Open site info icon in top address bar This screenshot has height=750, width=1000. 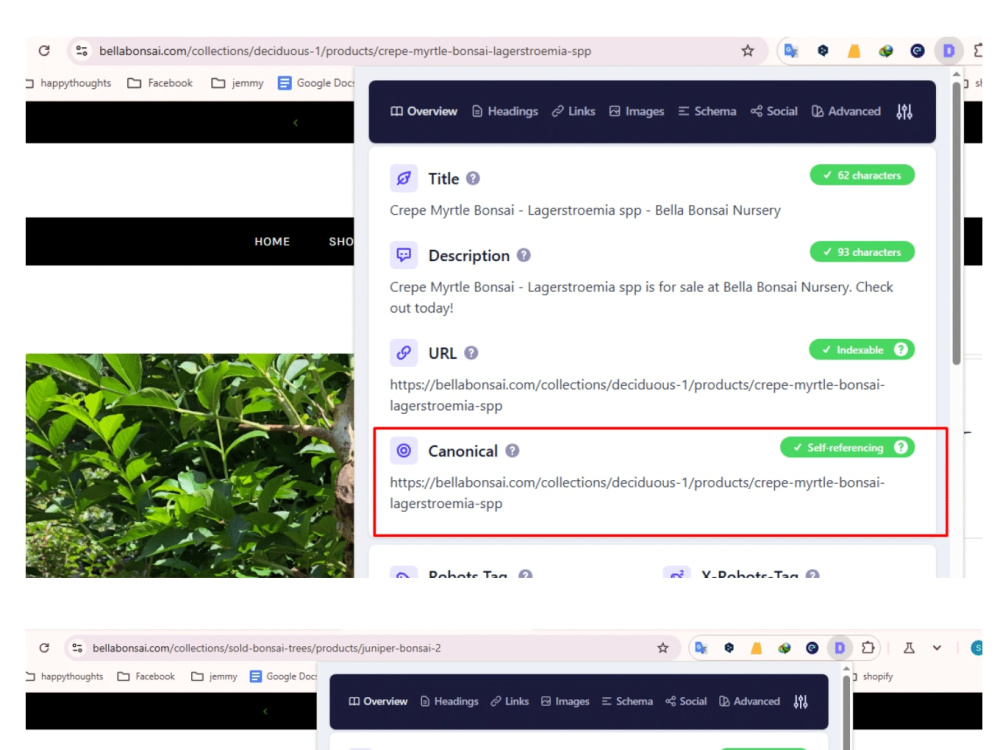[x=82, y=50]
